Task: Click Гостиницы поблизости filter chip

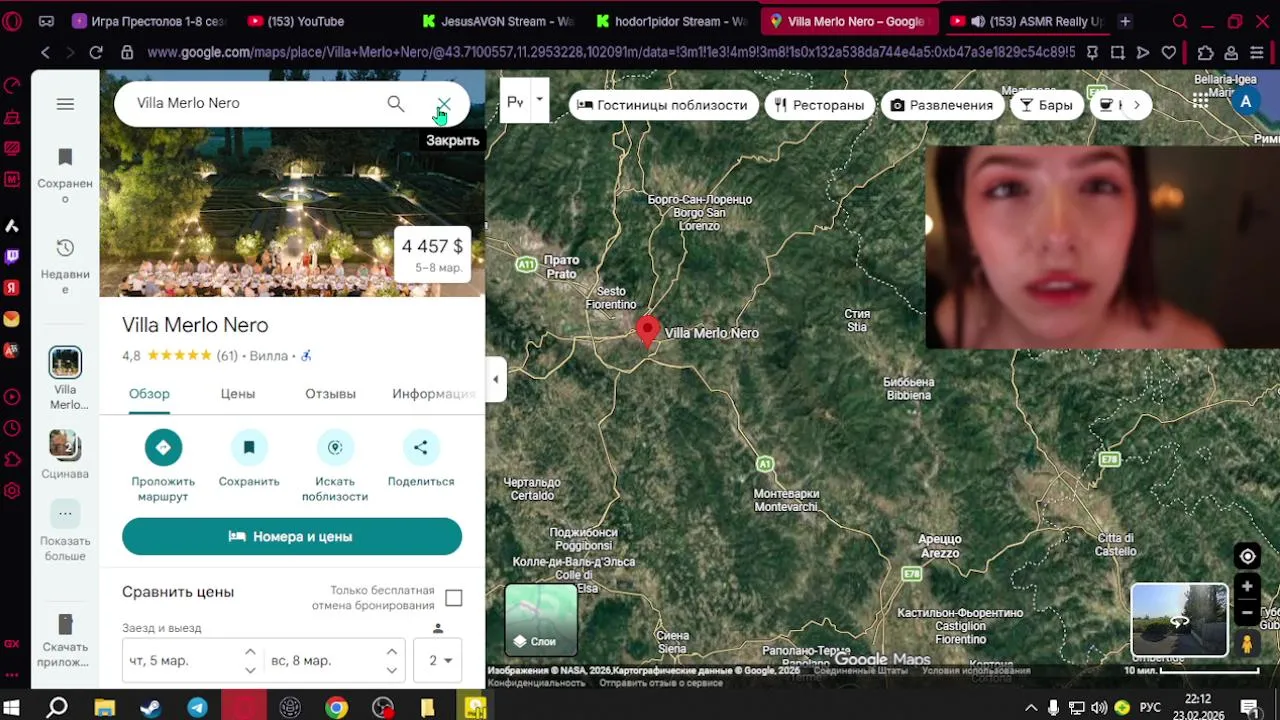Action: click(662, 105)
